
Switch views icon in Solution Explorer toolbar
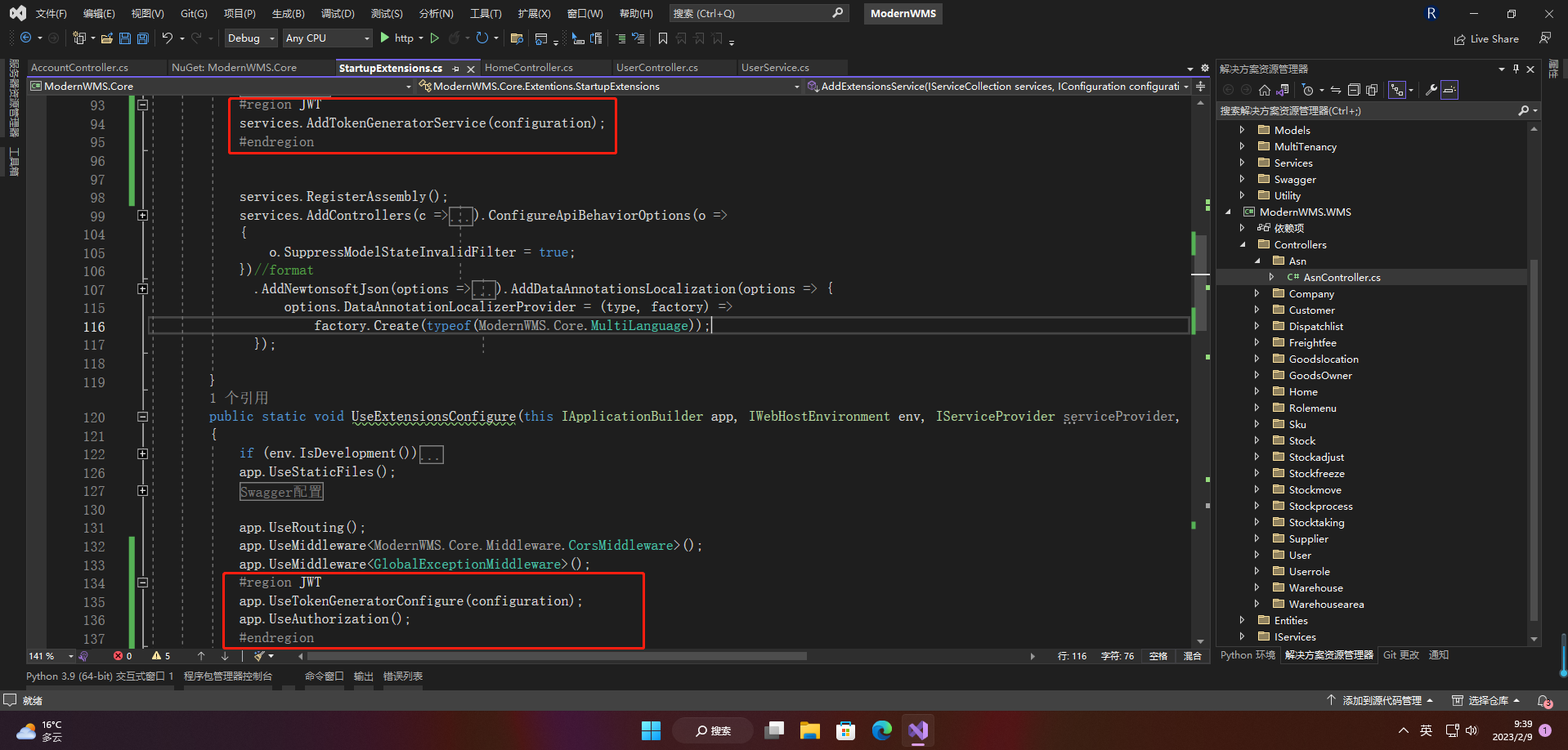coord(1283,90)
